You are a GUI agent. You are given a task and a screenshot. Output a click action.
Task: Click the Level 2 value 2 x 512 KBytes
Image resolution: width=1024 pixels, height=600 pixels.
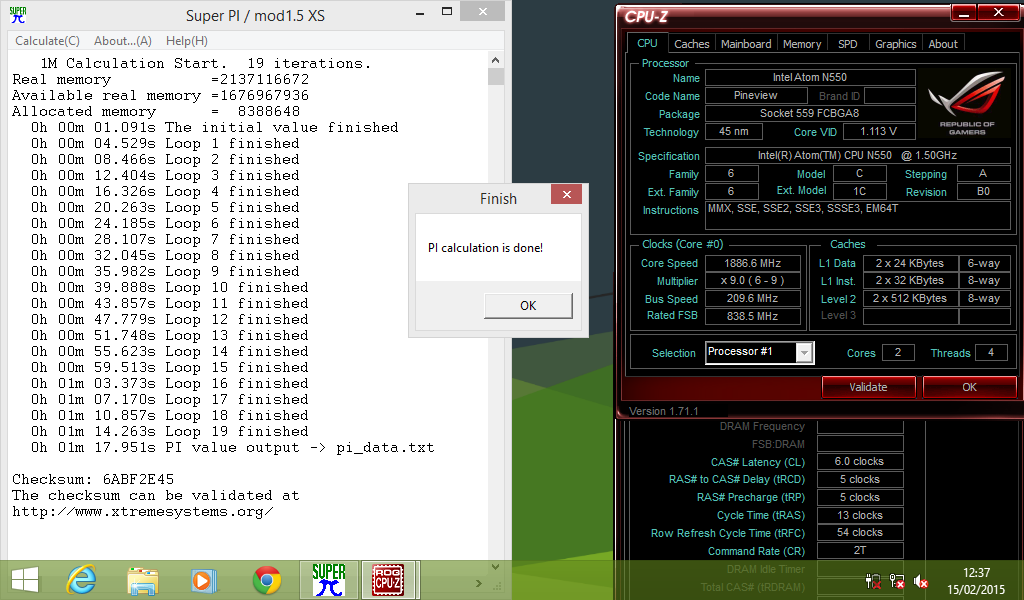tap(910, 298)
